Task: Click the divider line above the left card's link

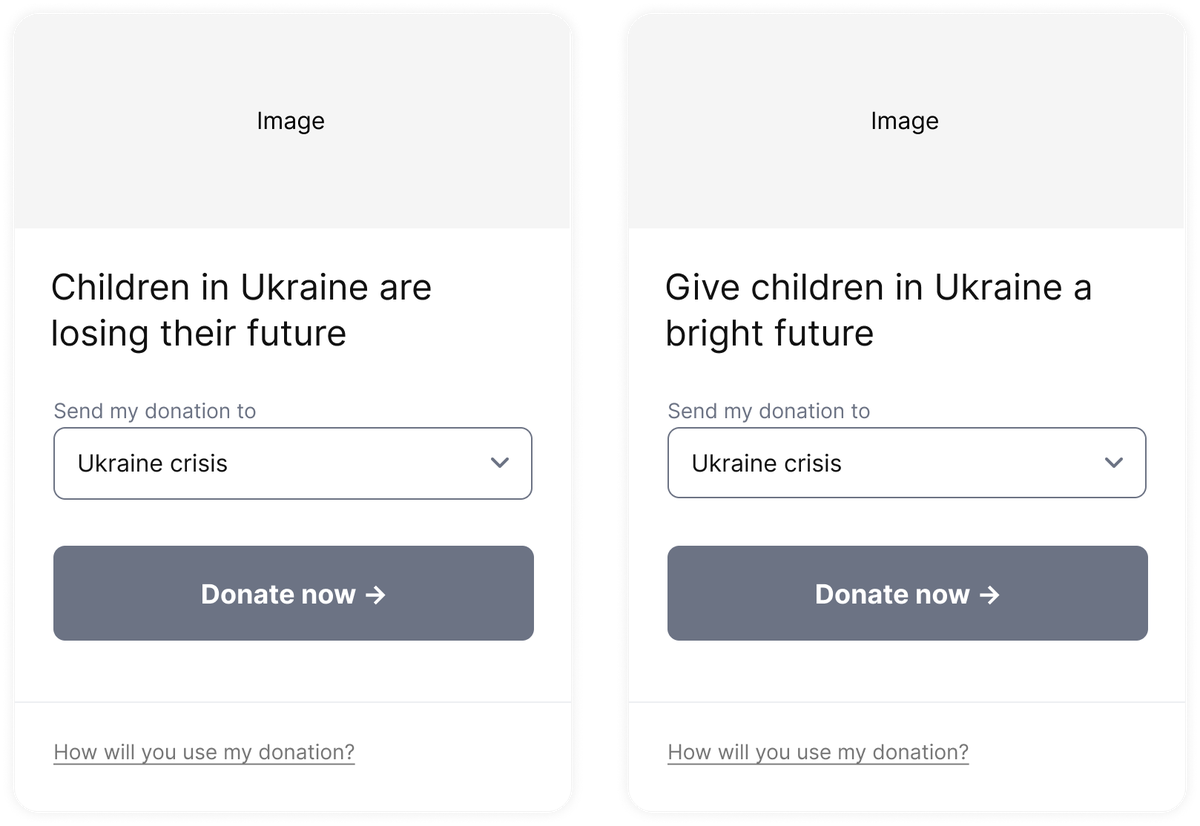Action: click(x=292, y=702)
